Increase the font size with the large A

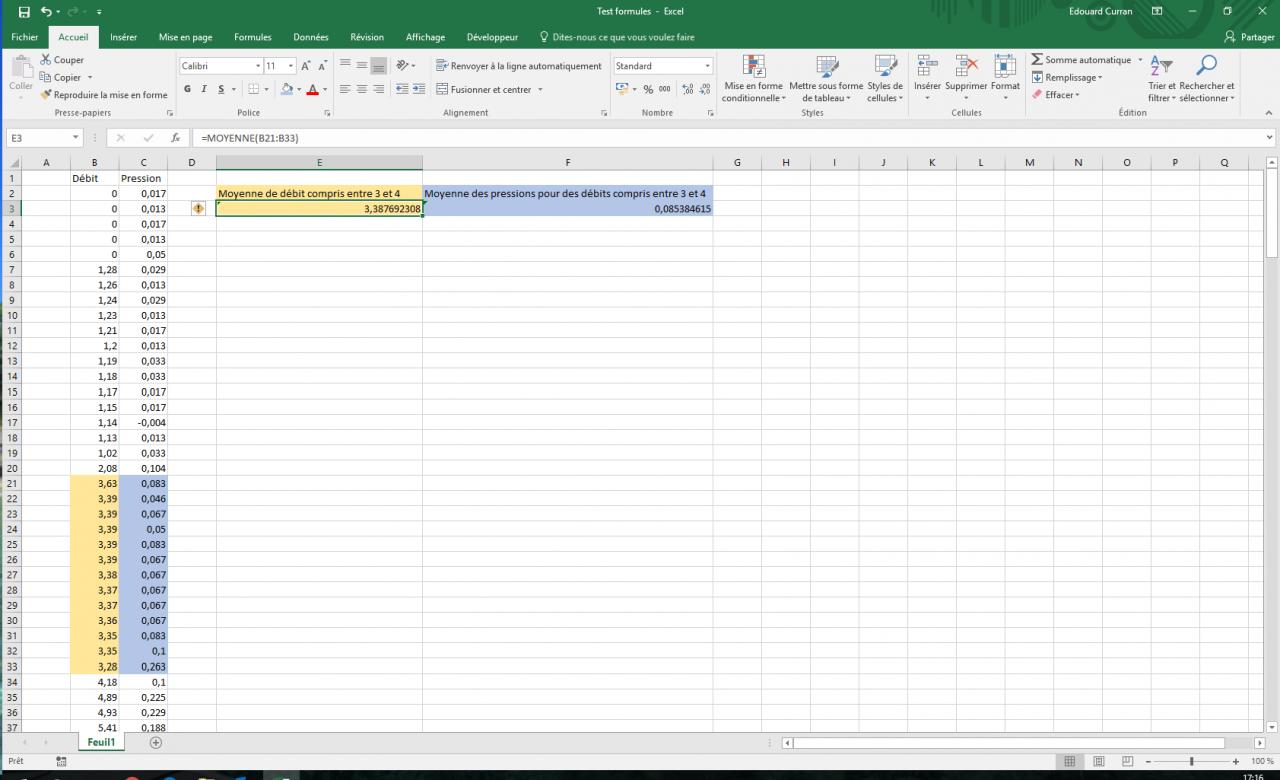point(308,66)
